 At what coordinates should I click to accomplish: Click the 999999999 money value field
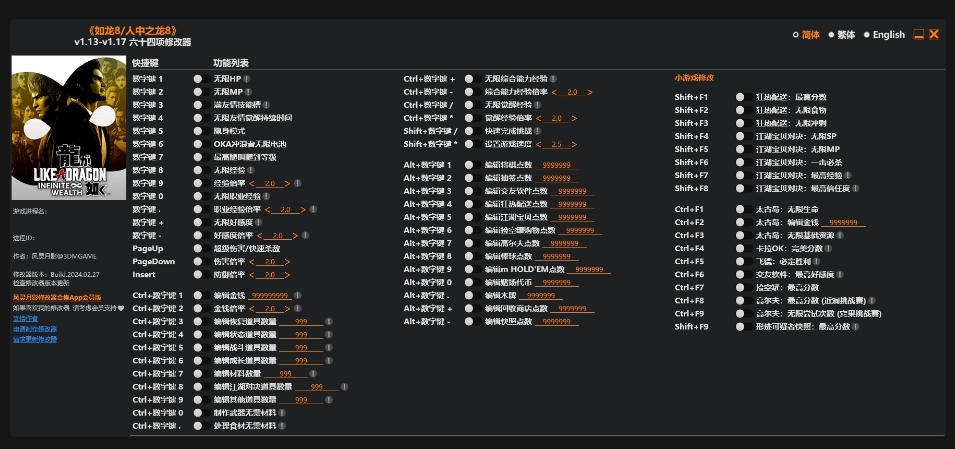(x=269, y=295)
